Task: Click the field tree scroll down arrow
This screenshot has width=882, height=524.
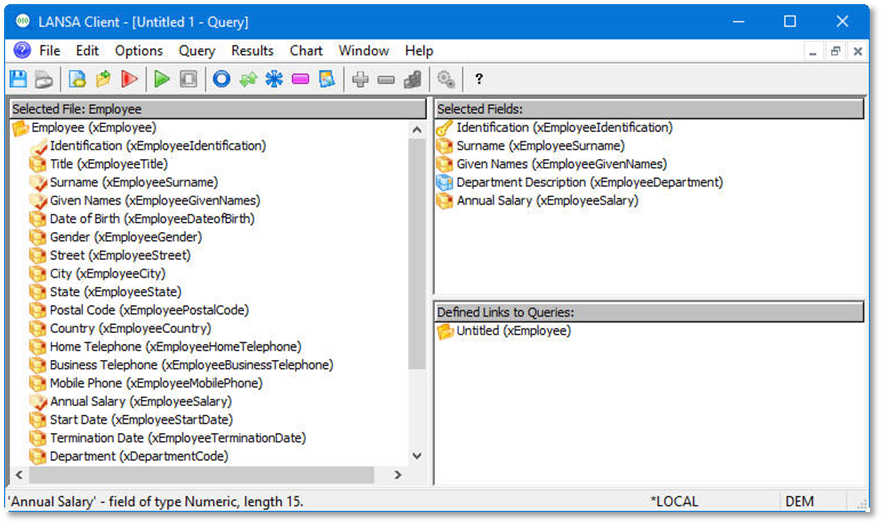Action: tap(417, 456)
